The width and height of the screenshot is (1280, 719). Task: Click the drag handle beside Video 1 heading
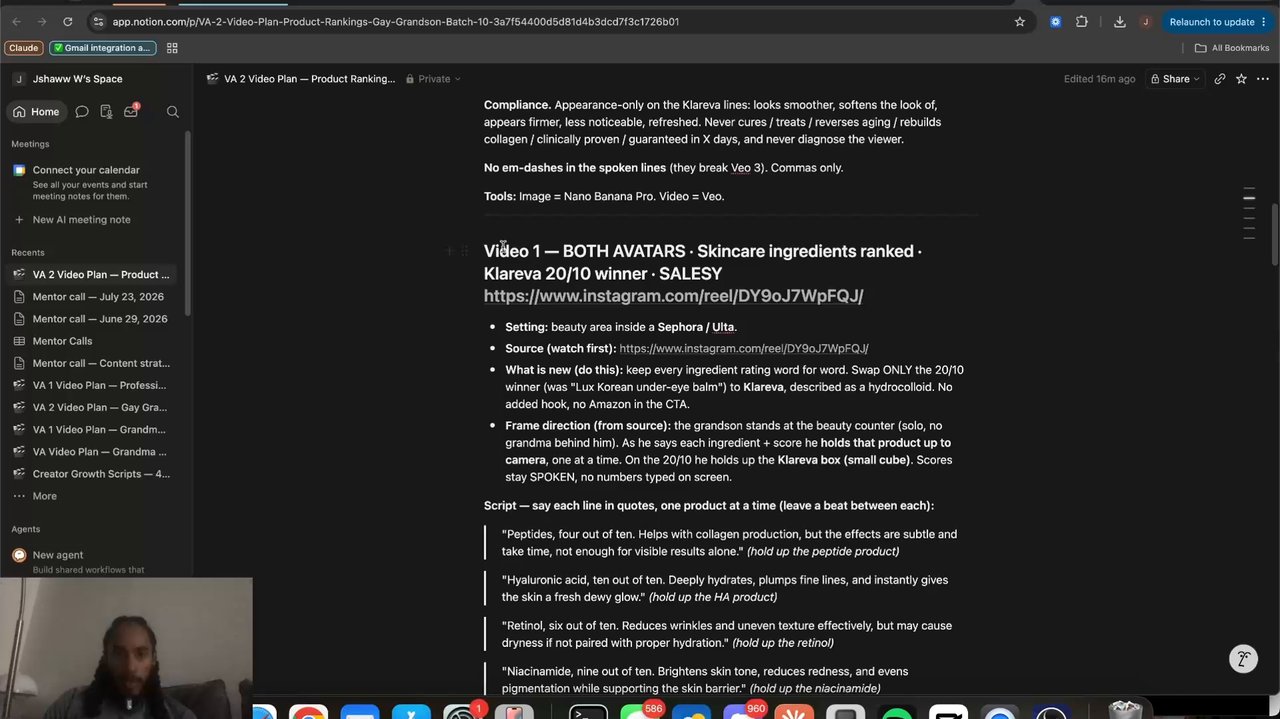[x=464, y=252]
